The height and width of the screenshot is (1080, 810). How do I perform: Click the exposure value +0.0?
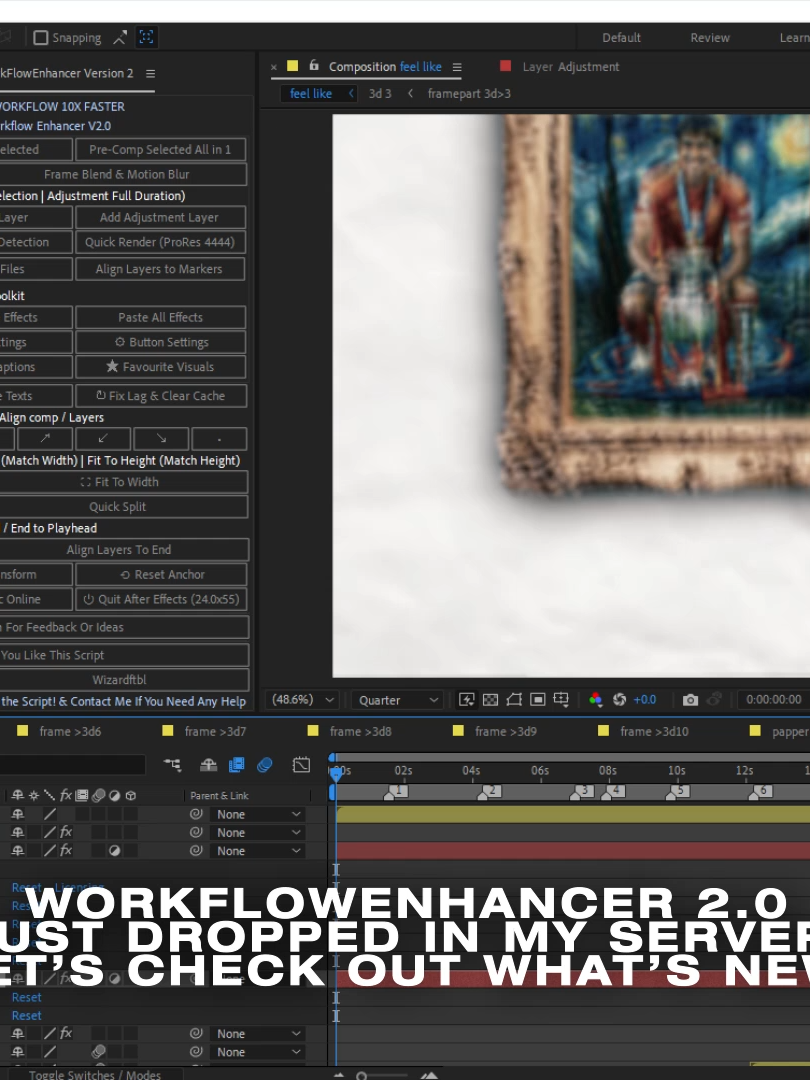click(645, 700)
